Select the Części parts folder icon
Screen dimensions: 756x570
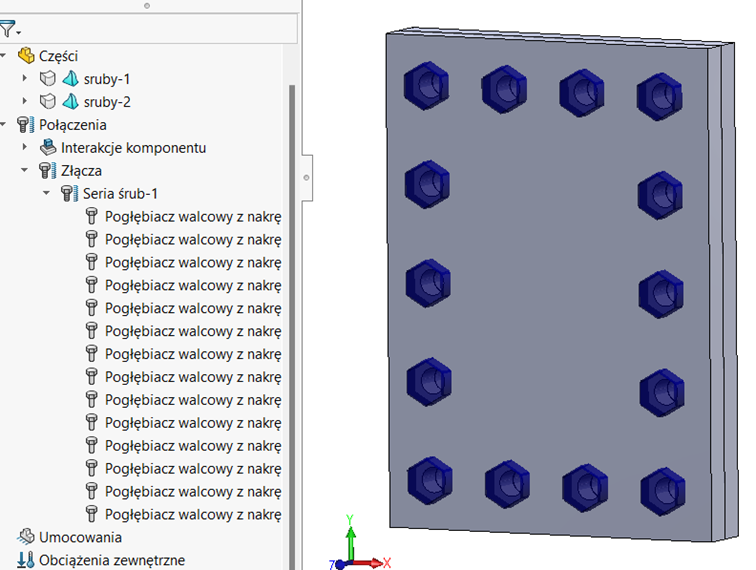pyautogui.click(x=26, y=56)
